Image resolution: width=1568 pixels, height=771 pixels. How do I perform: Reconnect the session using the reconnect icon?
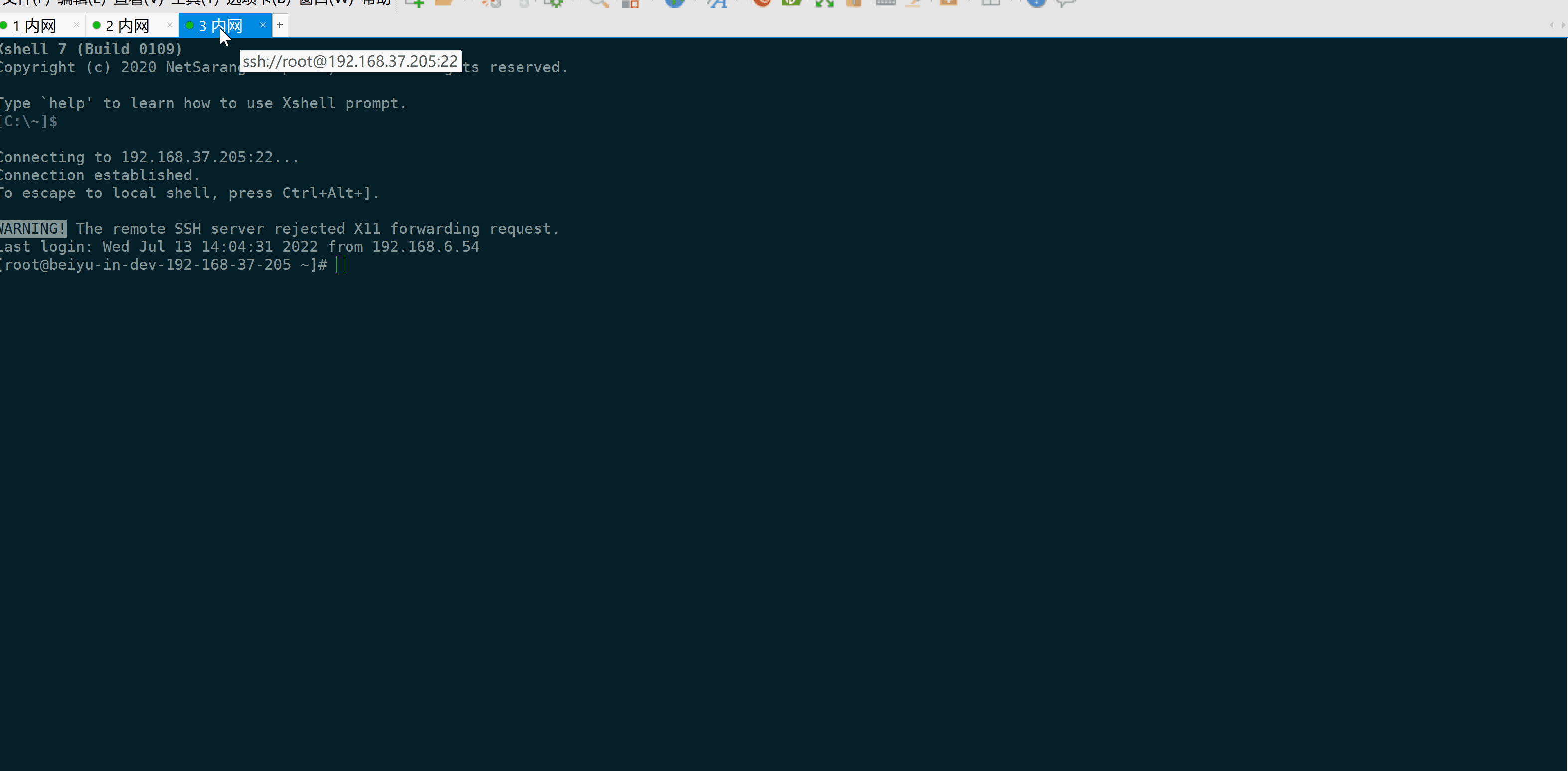tap(524, 3)
